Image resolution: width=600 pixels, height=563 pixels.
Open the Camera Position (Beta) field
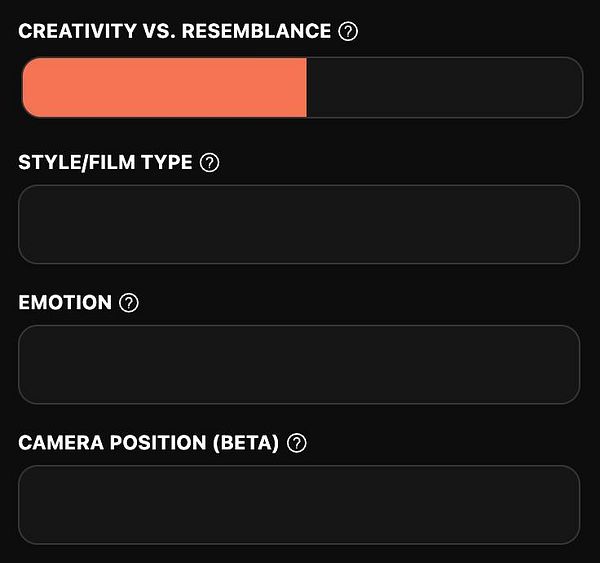click(x=299, y=504)
